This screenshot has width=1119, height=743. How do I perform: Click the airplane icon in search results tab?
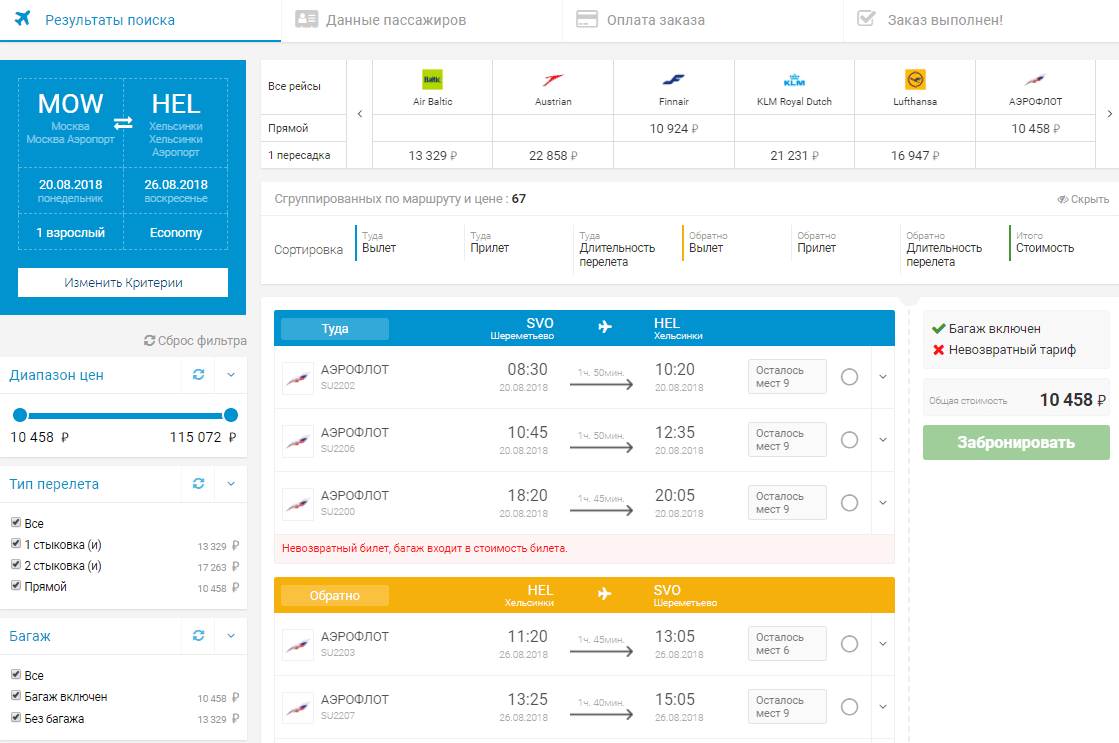[23, 18]
